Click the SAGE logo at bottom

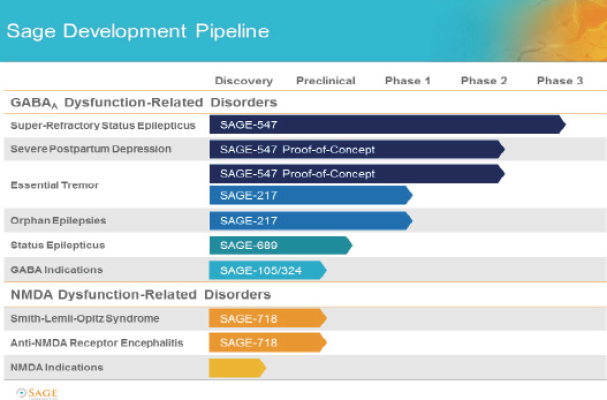point(37,393)
